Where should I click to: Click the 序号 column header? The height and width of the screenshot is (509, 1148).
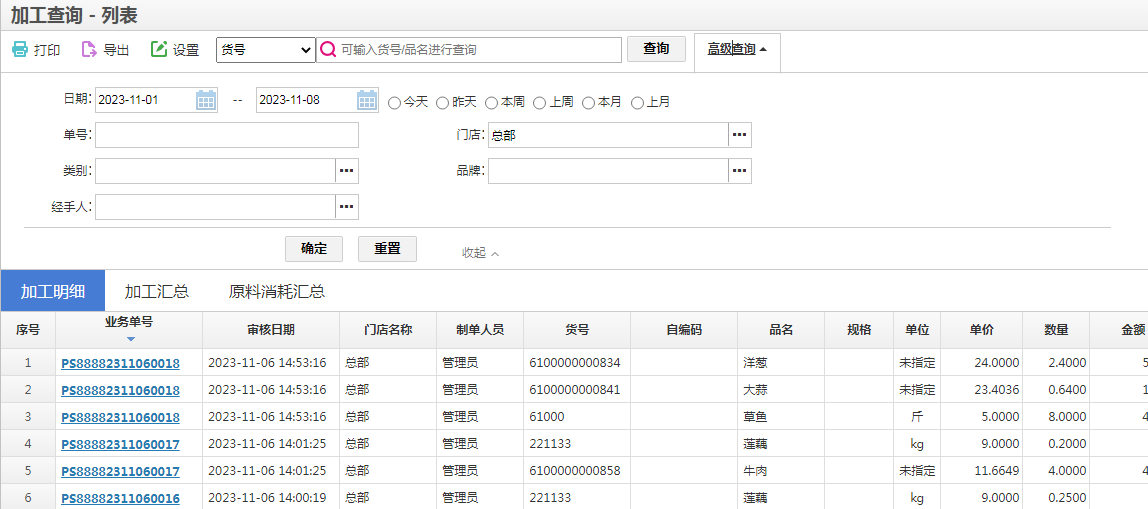28,330
